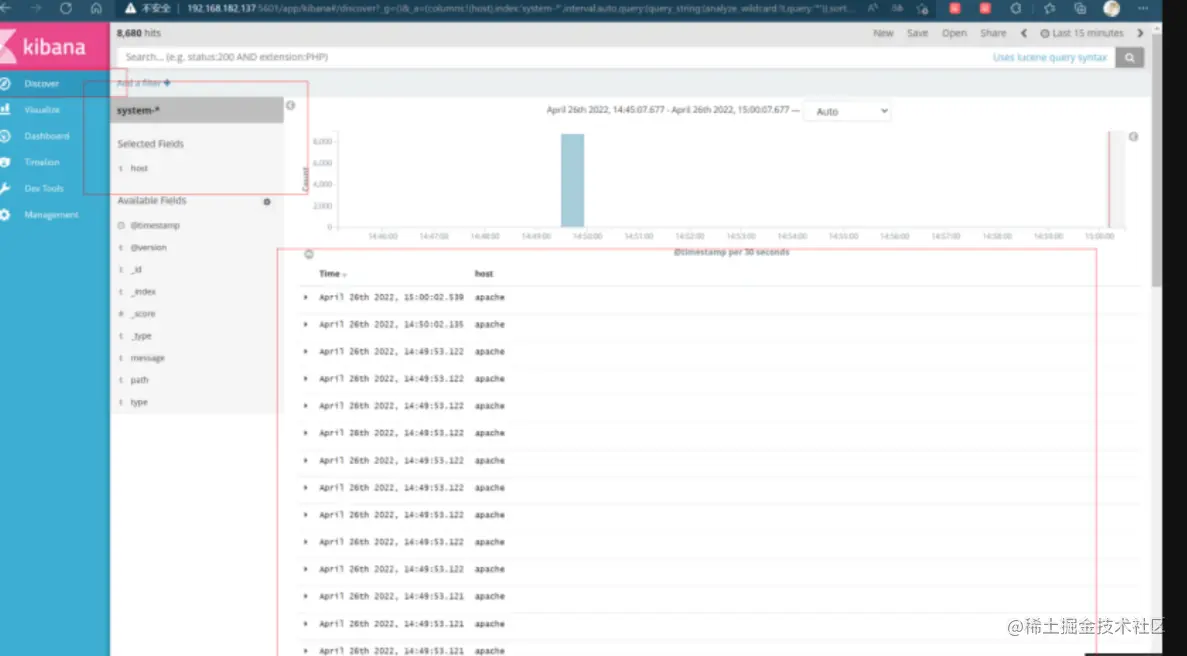The image size is (1187, 656).
Task: Open Timelion from the sidebar
Action: (41, 162)
